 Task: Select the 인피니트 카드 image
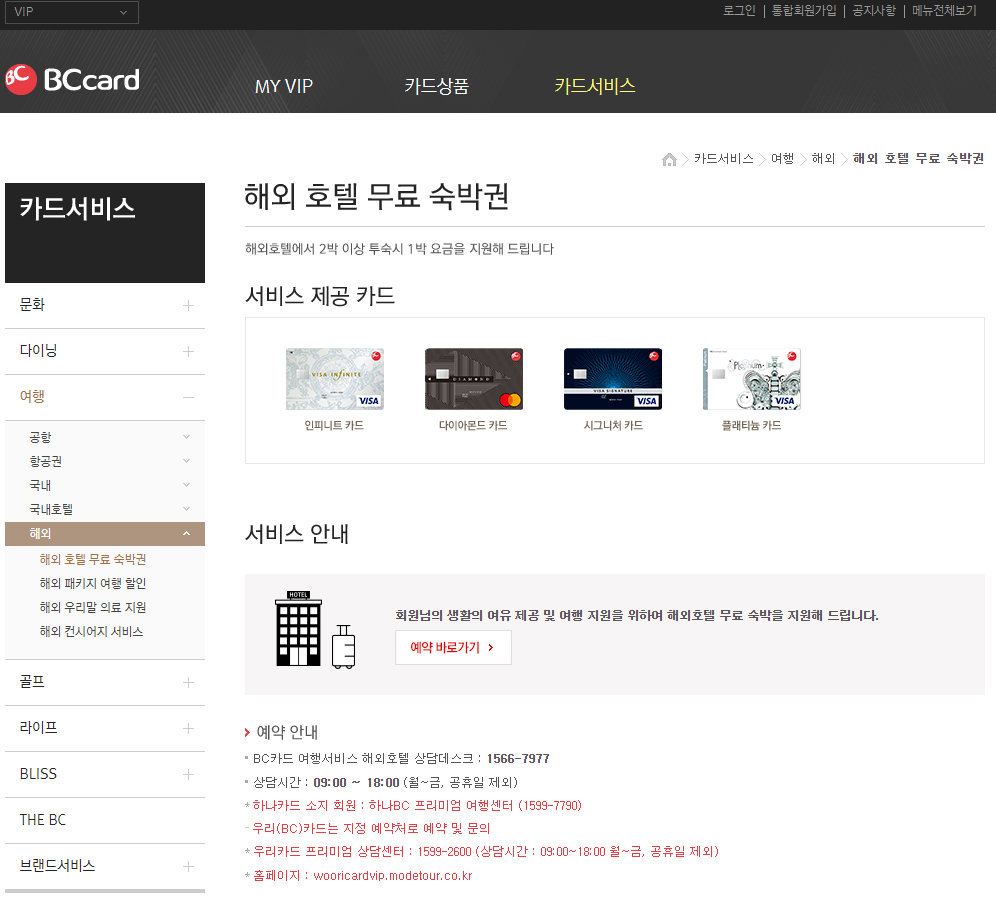coord(334,378)
